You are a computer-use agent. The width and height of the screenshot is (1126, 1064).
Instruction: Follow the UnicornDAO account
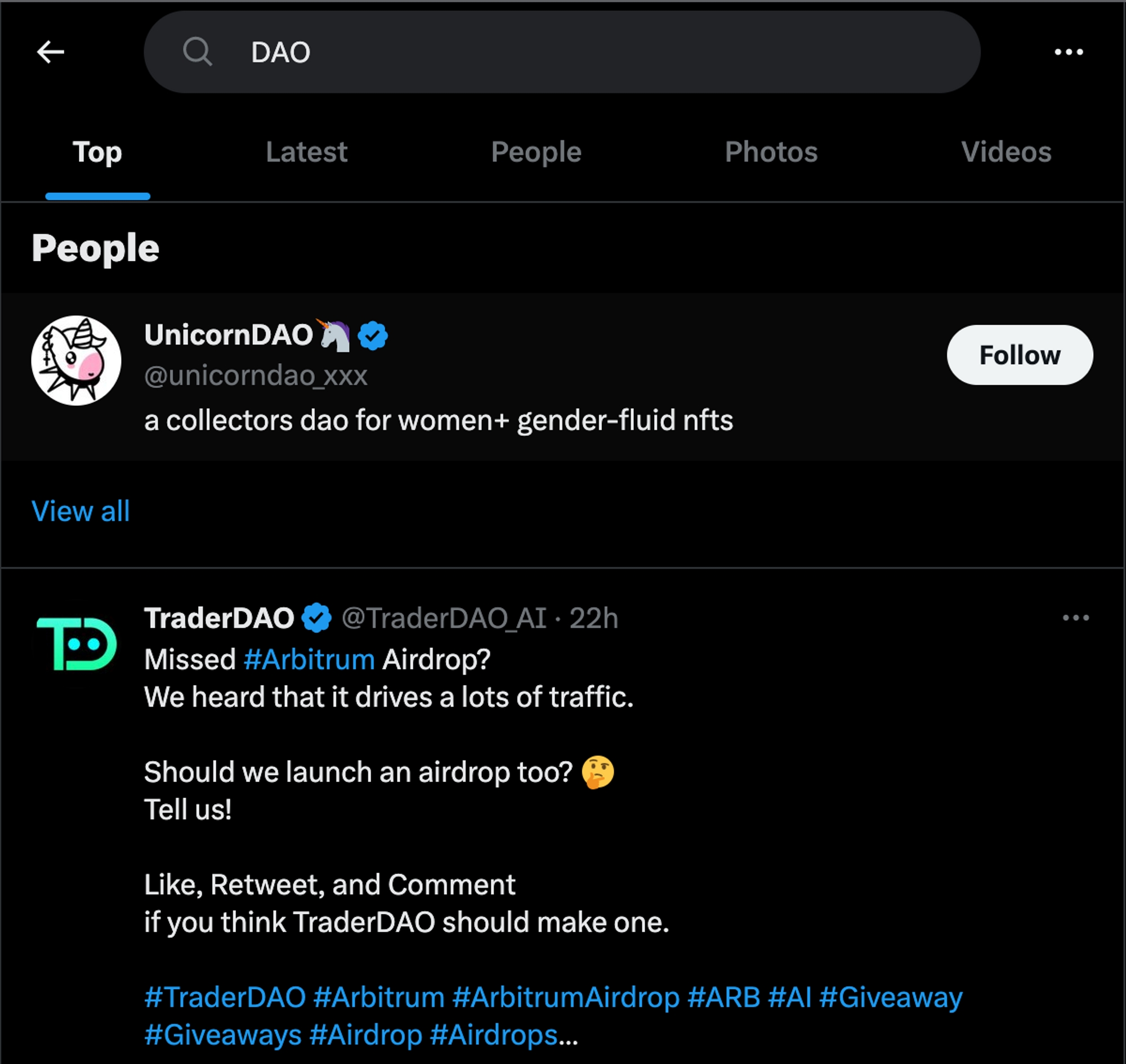[1020, 355]
